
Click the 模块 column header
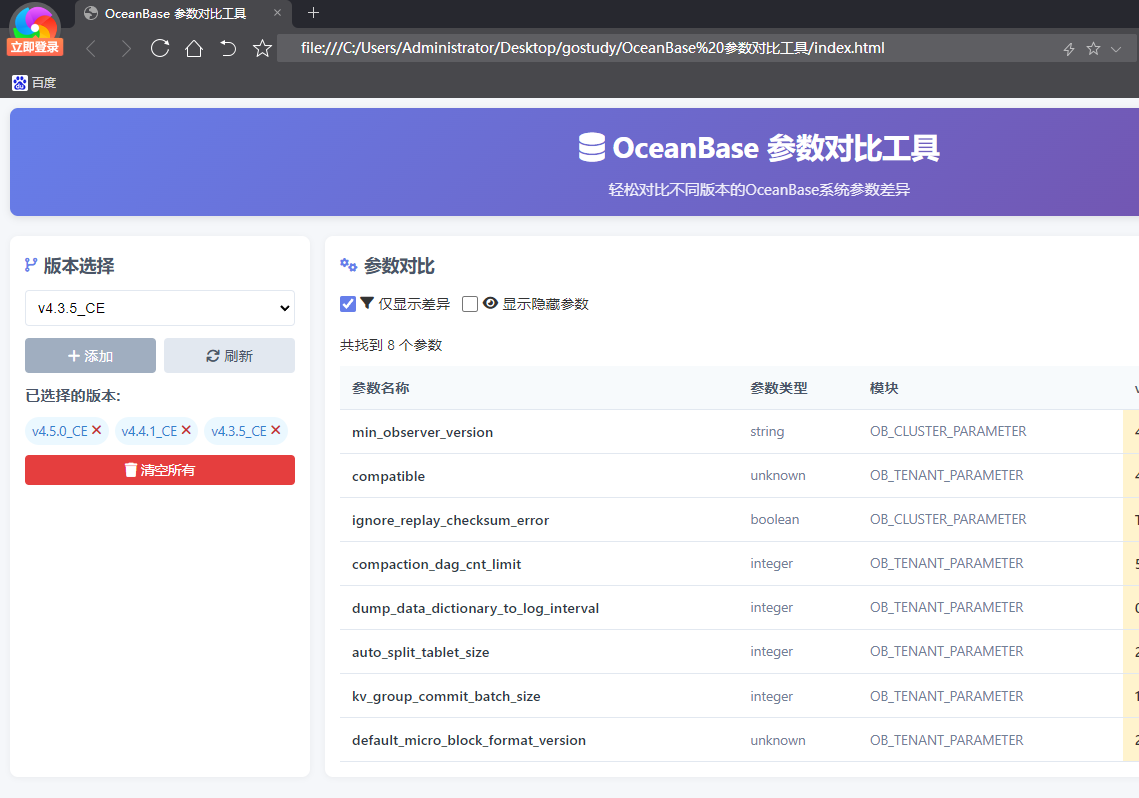884,388
